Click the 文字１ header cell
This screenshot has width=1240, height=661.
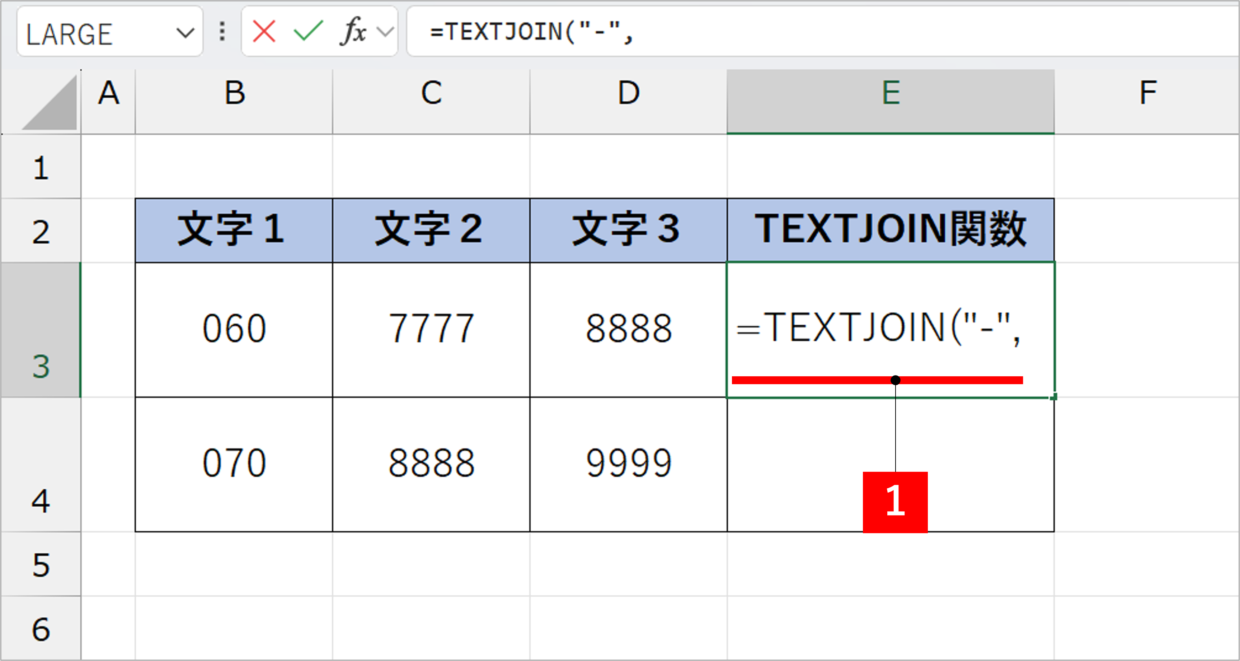click(x=234, y=230)
